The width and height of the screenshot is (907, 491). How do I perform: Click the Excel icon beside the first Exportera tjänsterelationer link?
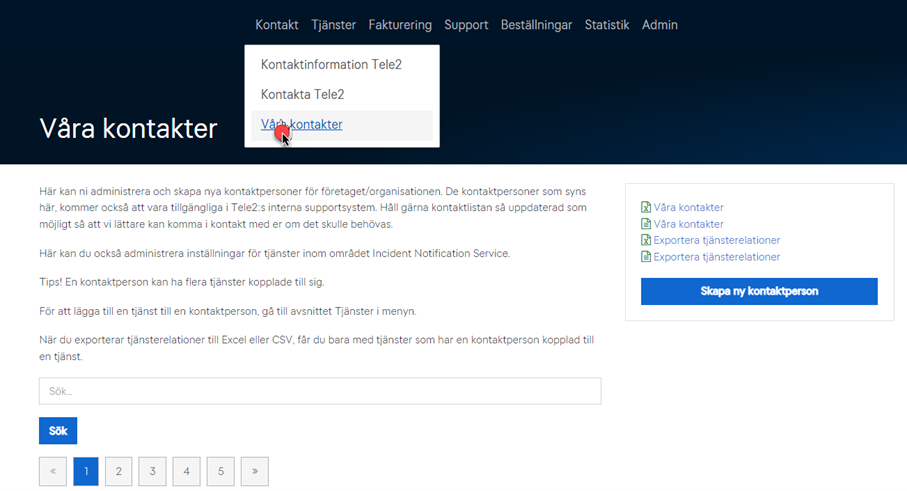(x=646, y=240)
